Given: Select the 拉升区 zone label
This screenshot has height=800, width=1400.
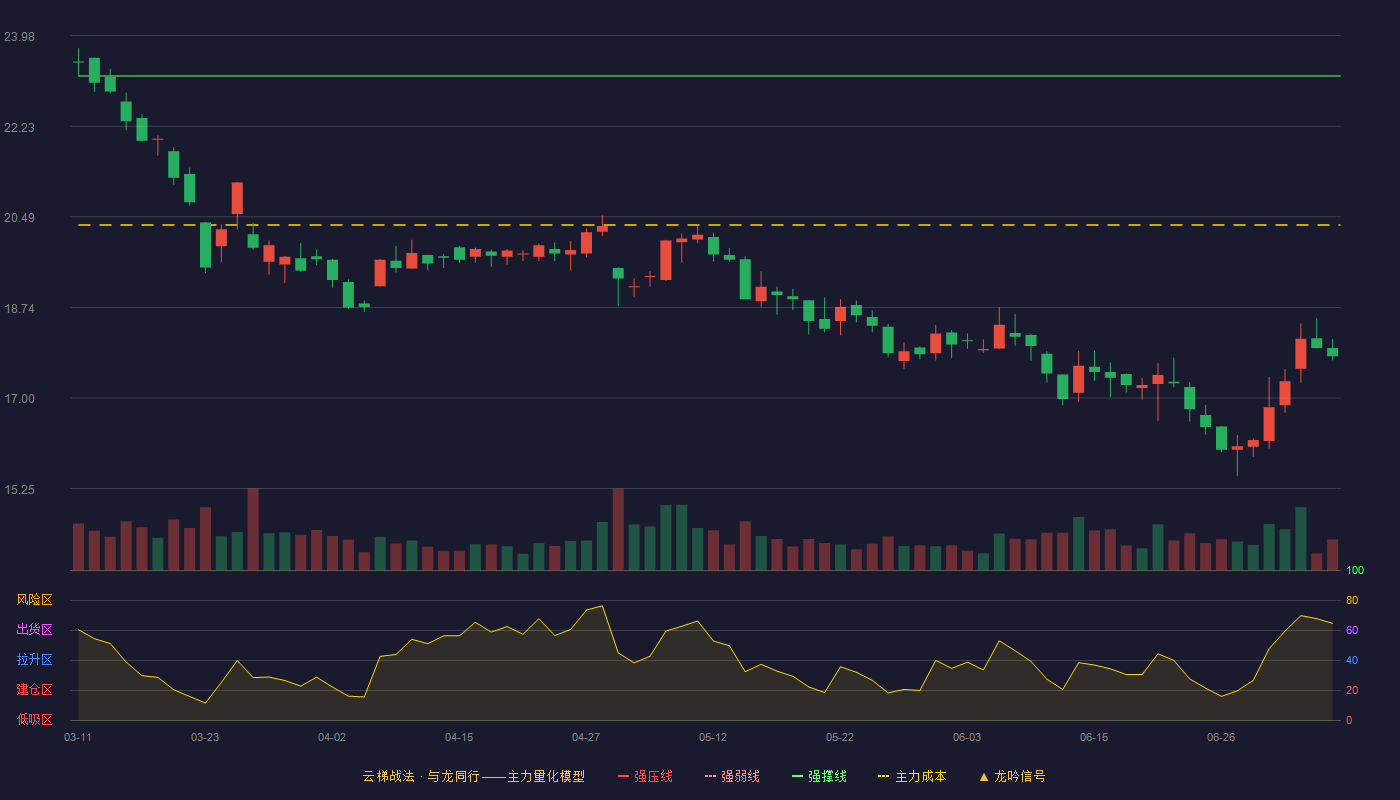Looking at the screenshot, I should point(35,660).
